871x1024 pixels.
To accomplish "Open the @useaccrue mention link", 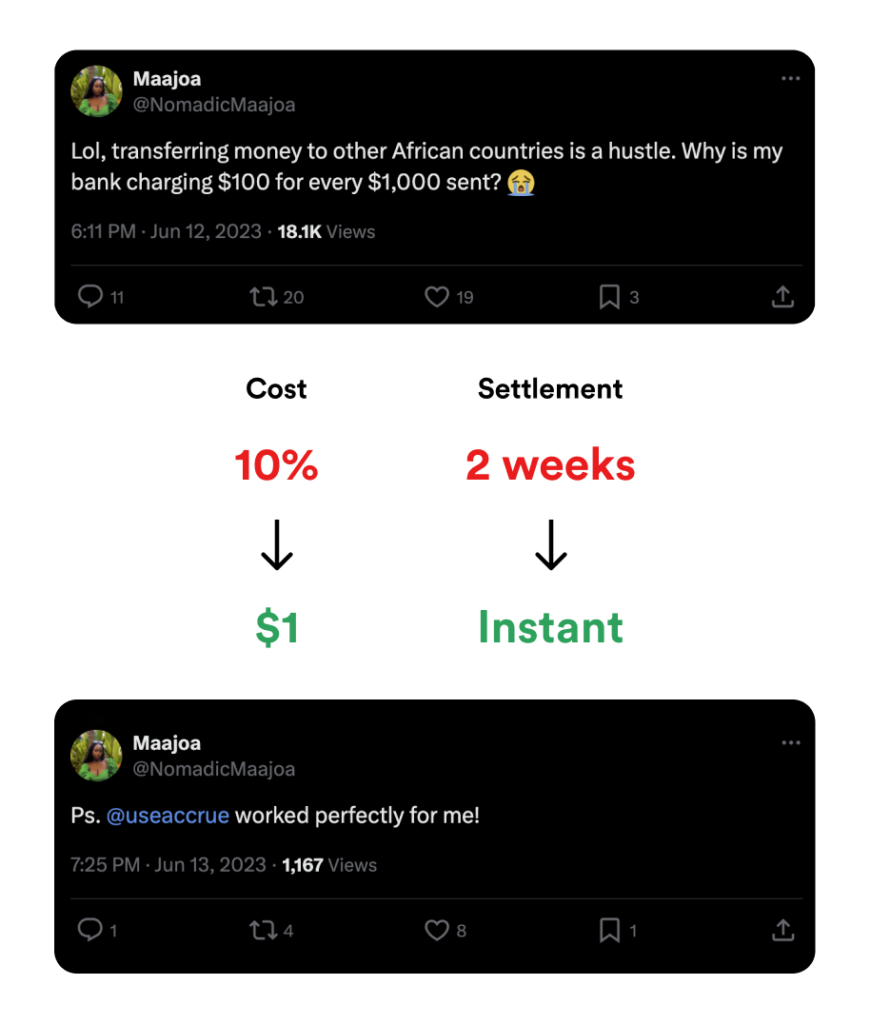I will (168, 816).
